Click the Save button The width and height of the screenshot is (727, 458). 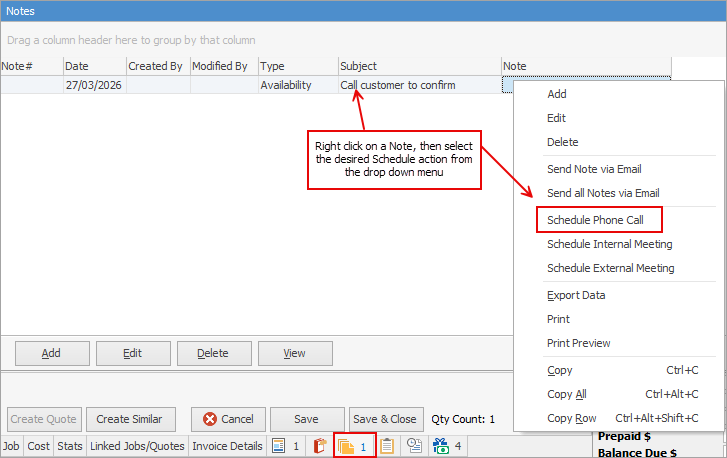[x=307, y=419]
